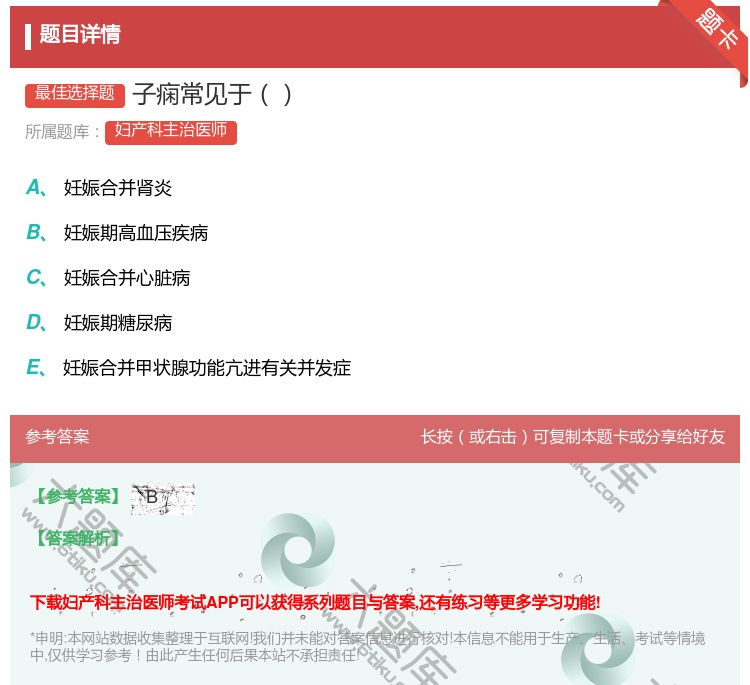
Task: Click the 题目详情 header title
Action: coord(80,34)
